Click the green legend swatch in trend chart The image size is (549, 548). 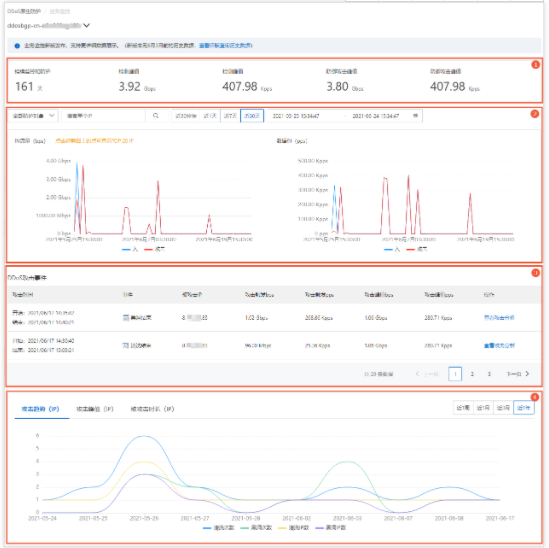244,528
